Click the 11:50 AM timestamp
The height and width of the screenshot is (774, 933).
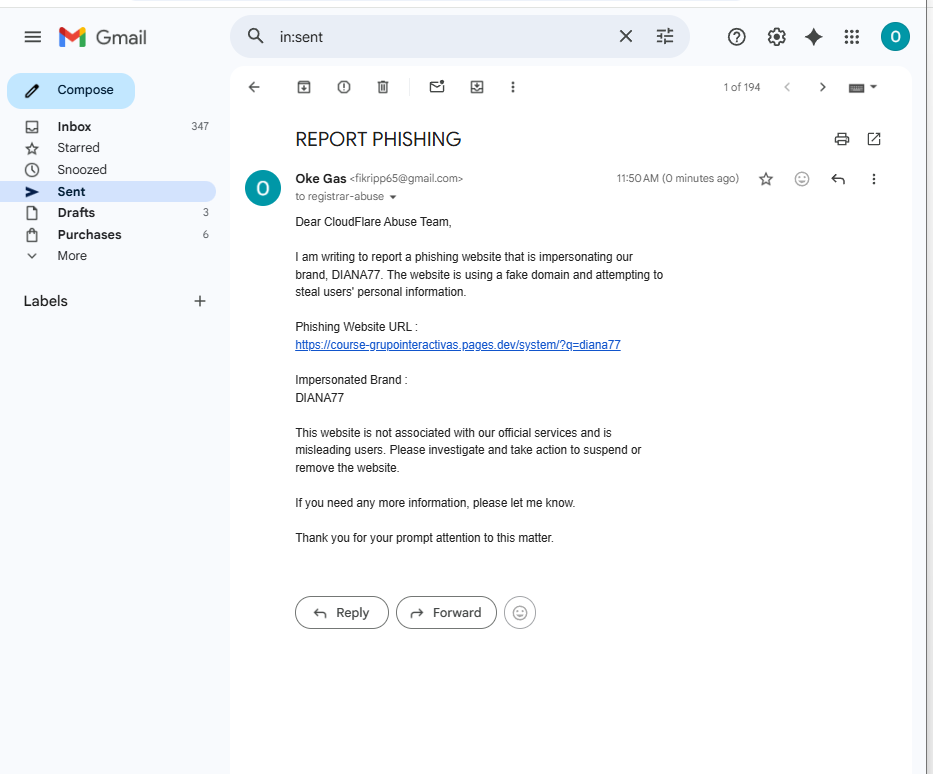678,178
